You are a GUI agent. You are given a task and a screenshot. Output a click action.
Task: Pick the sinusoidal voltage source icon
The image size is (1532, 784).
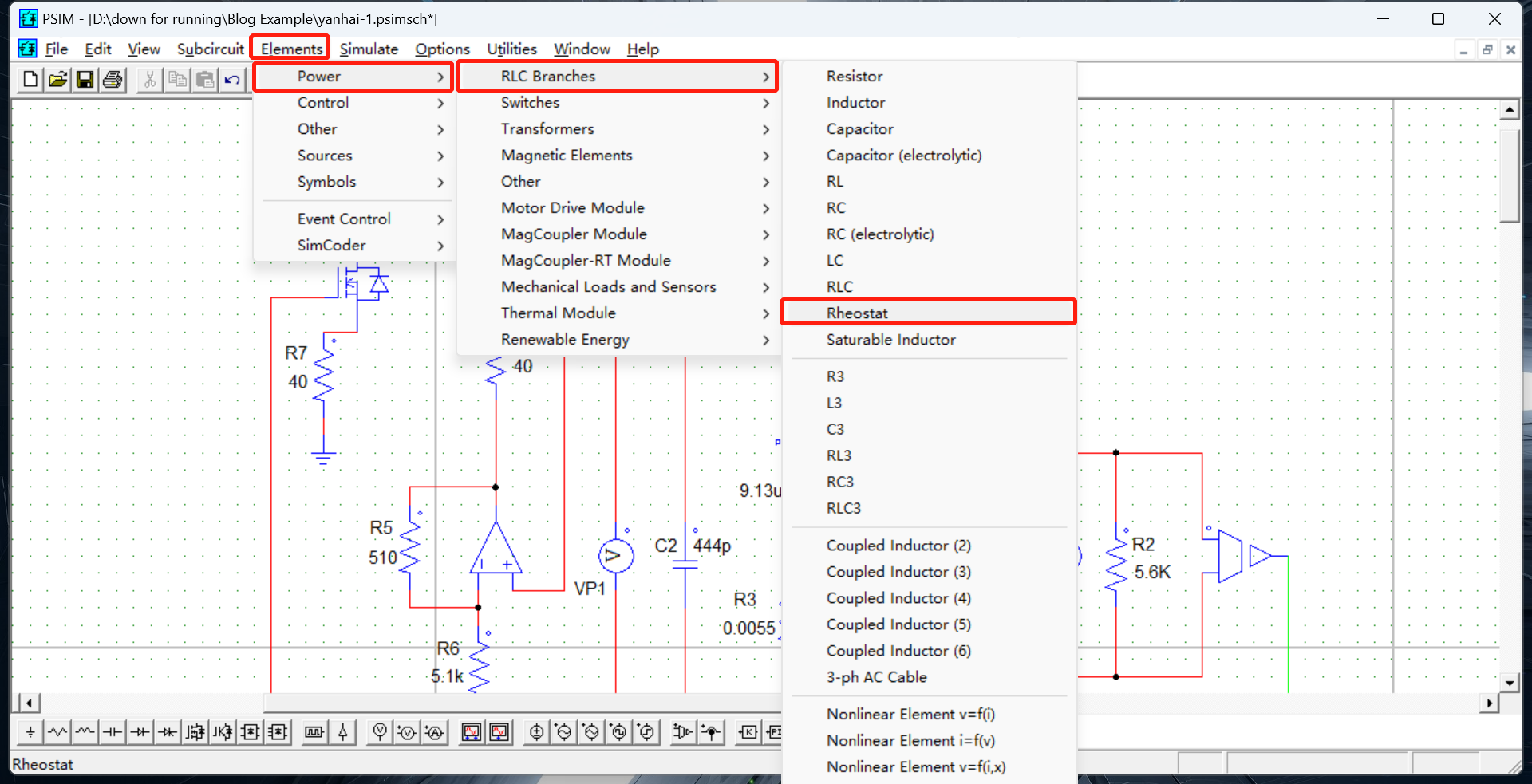(564, 732)
